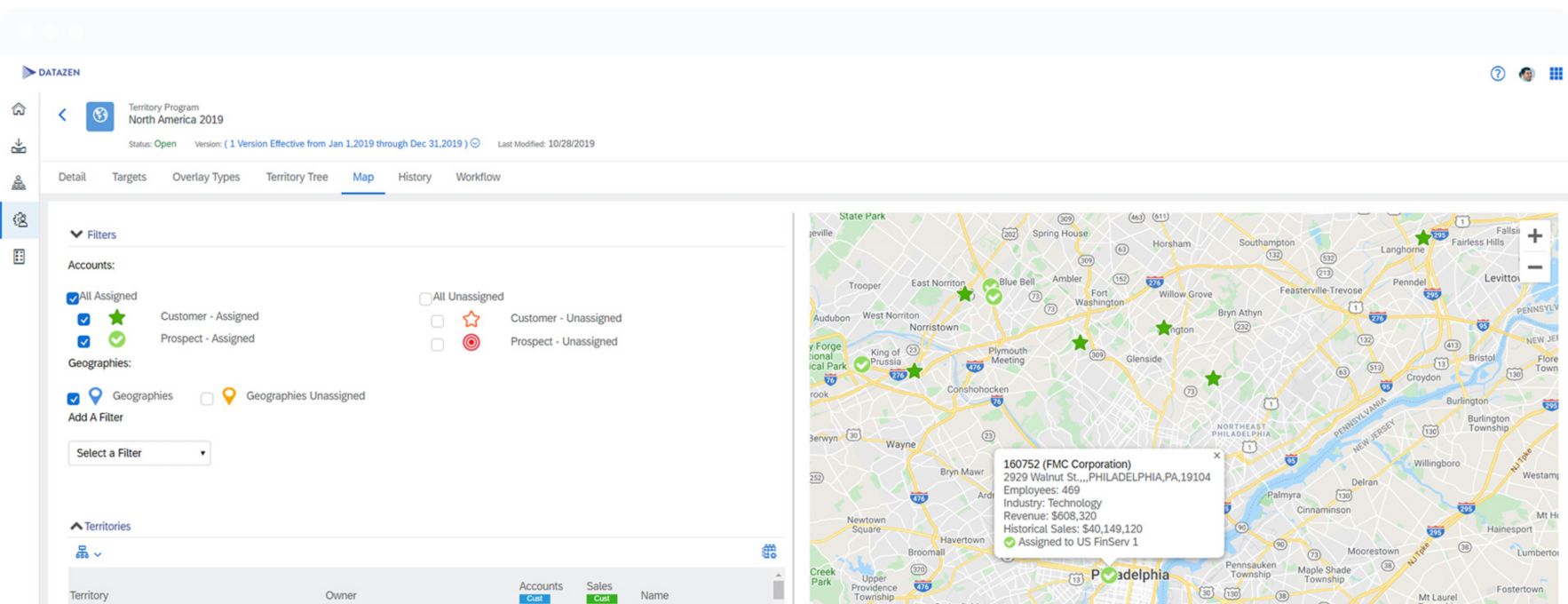Open the download/import icon in sidebar

pos(19,147)
